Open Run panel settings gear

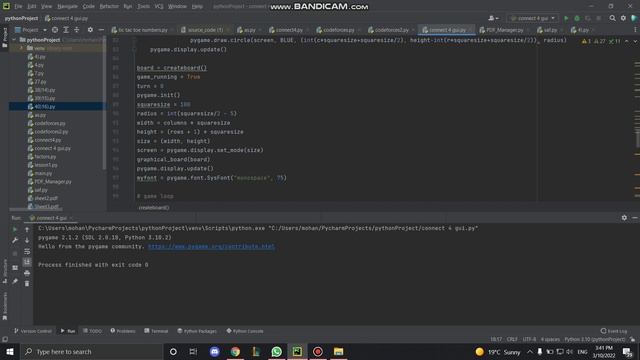click(x=624, y=218)
